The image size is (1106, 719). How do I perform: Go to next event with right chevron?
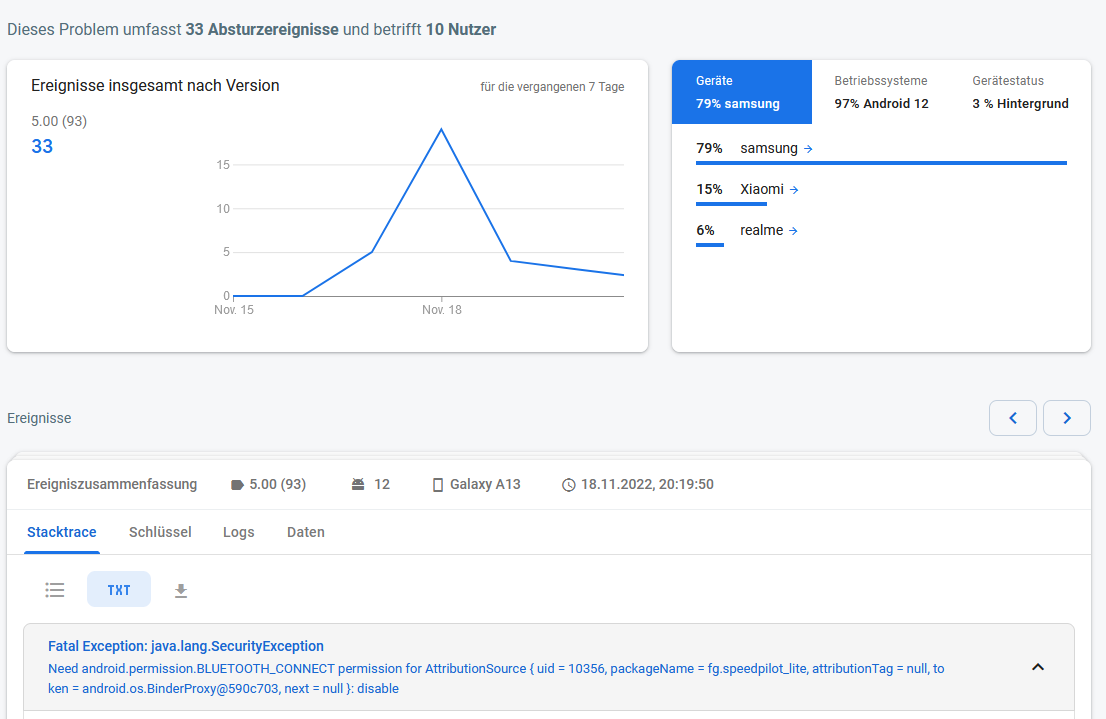(1067, 418)
